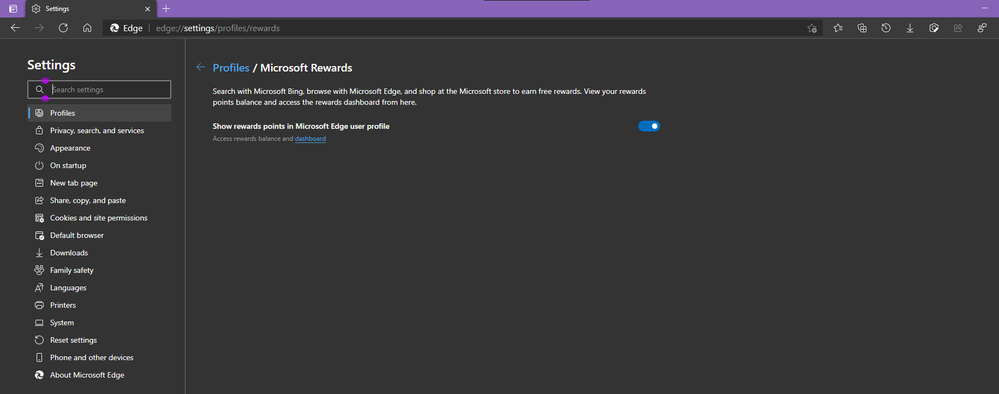This screenshot has width=999, height=394.
Task: Click the Search settings input field
Action: point(99,90)
